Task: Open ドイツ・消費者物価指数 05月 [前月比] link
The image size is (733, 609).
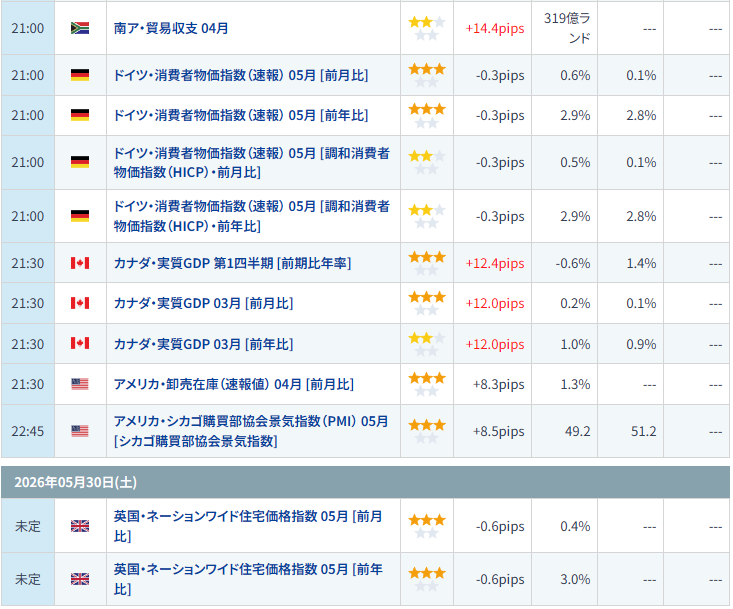Action: pyautogui.click(x=241, y=75)
